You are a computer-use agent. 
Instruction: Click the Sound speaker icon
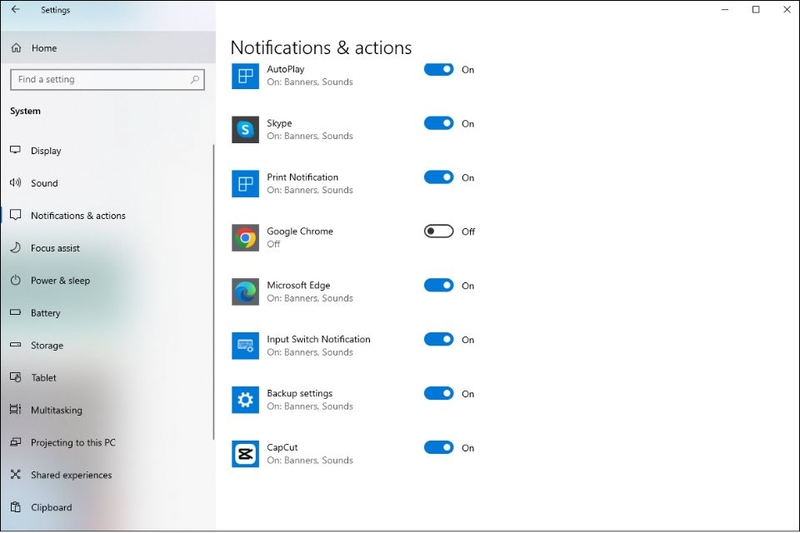coord(15,183)
